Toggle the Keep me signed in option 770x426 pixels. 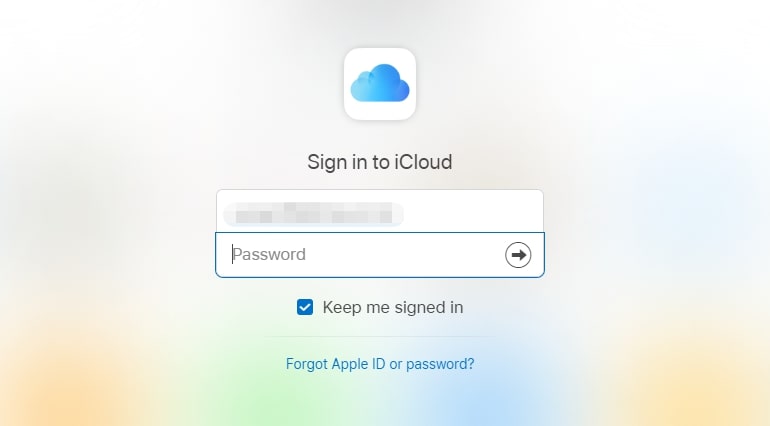(x=305, y=307)
